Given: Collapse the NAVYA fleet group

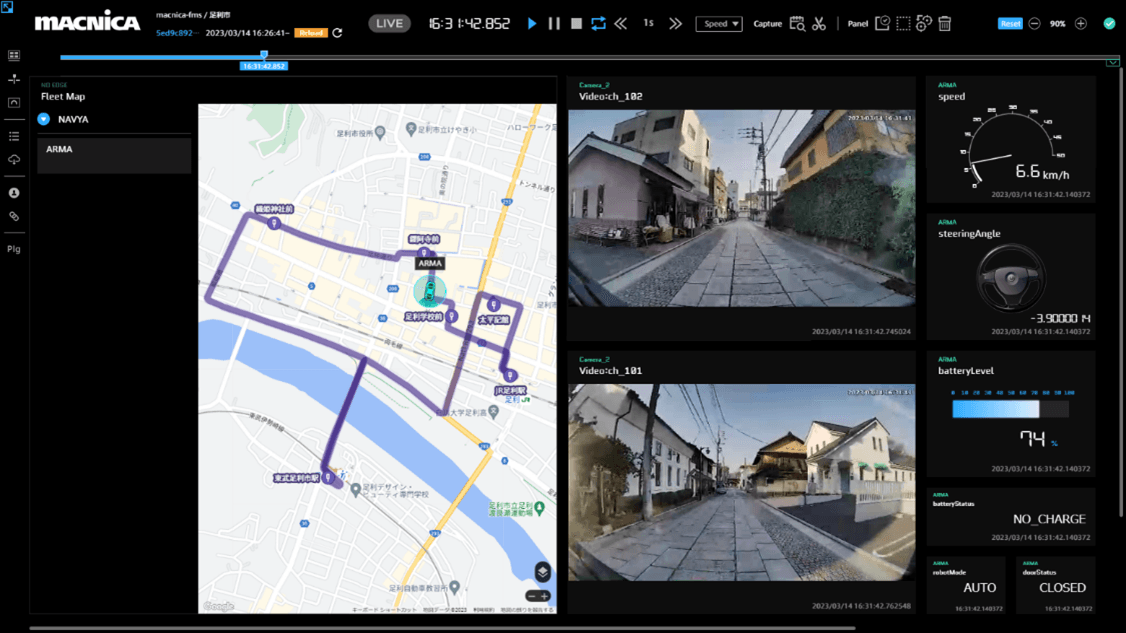Looking at the screenshot, I should coord(44,119).
